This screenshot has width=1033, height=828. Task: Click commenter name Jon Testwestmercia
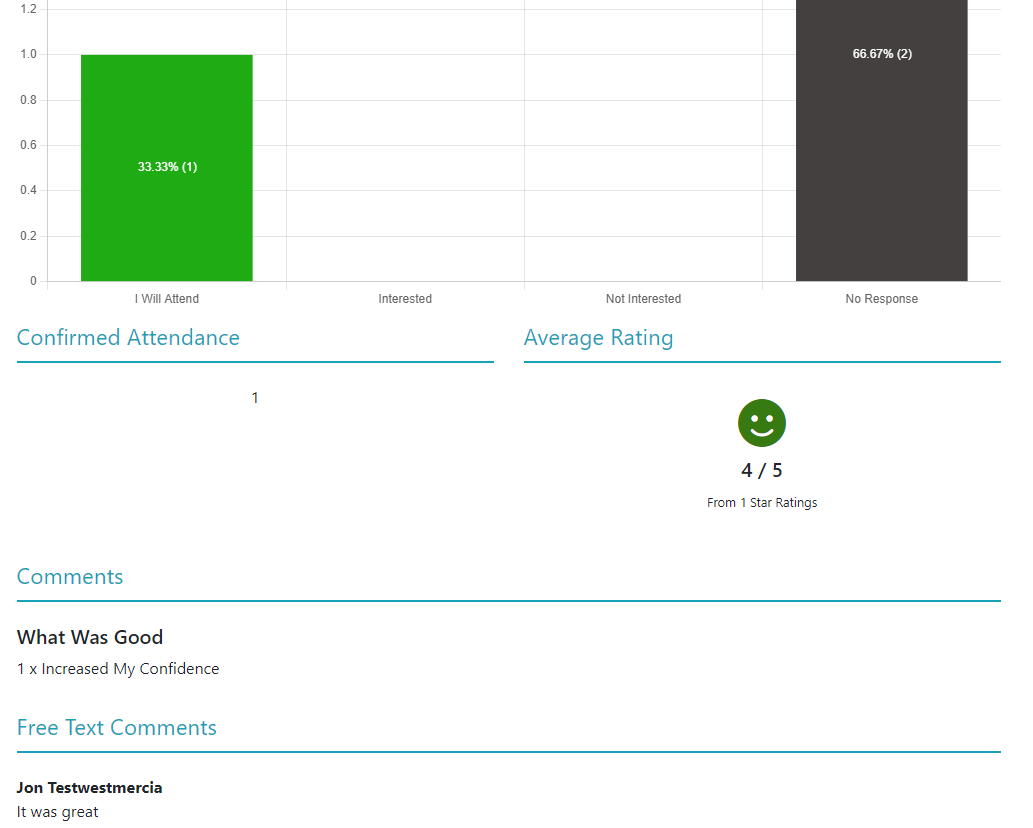tap(90, 788)
